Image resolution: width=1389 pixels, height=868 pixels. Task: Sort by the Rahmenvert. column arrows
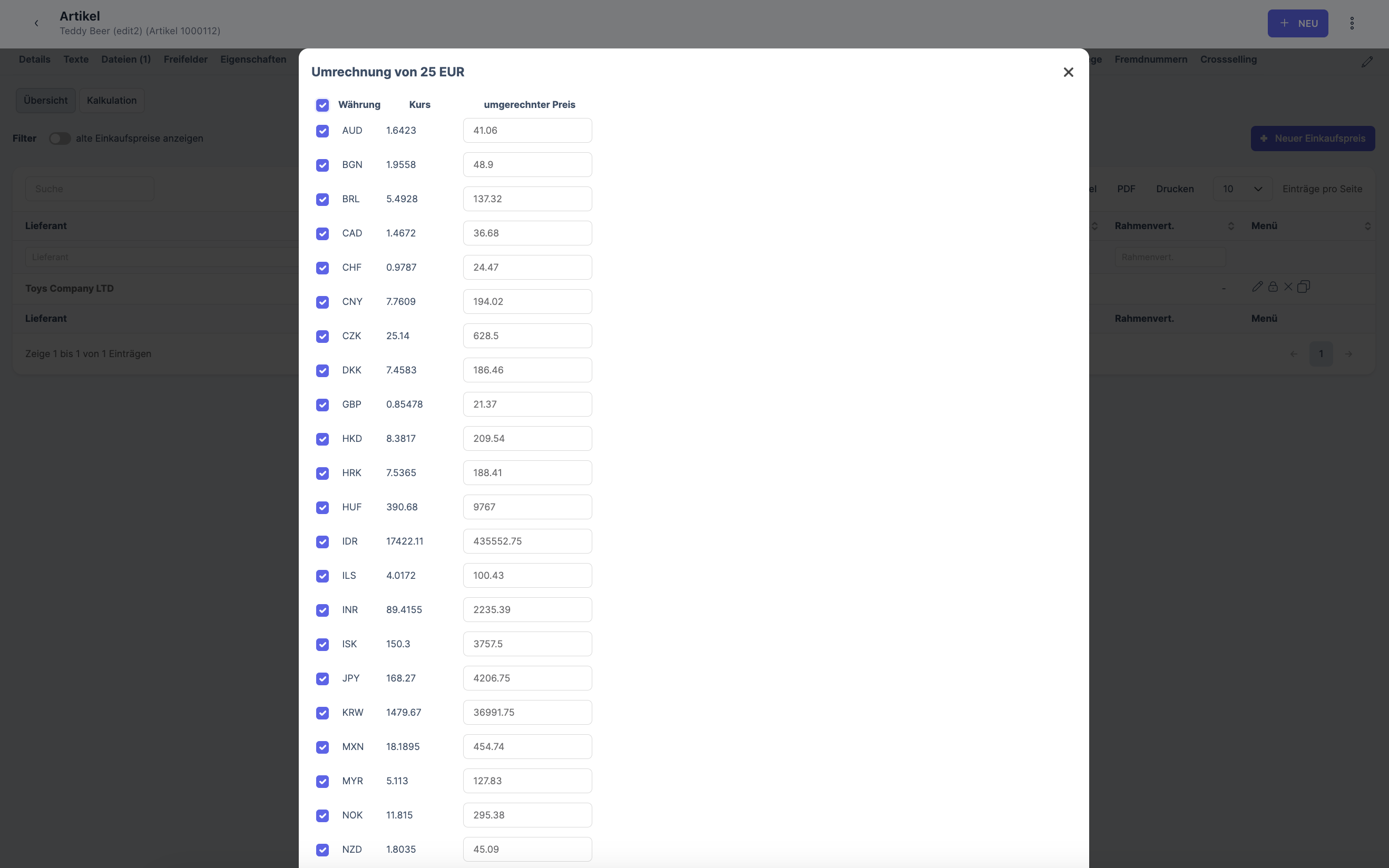click(1230, 226)
